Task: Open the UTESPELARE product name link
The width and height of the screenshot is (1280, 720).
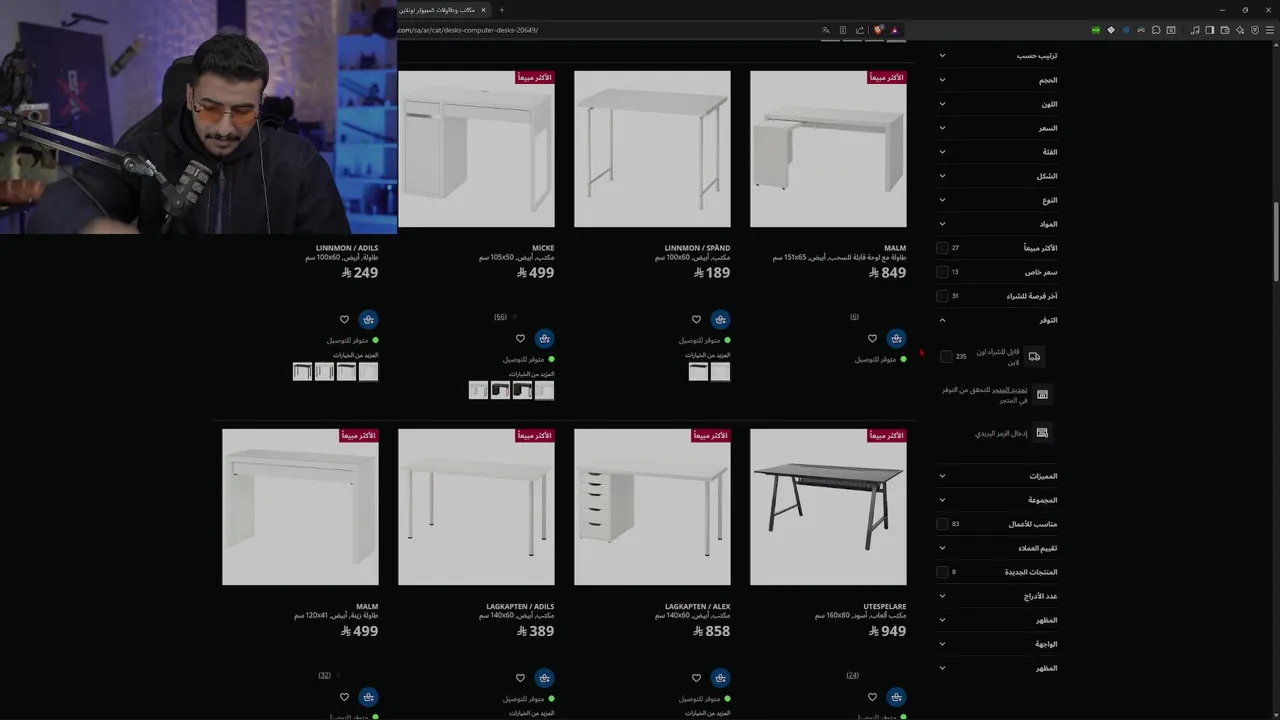Action: pyautogui.click(x=885, y=607)
